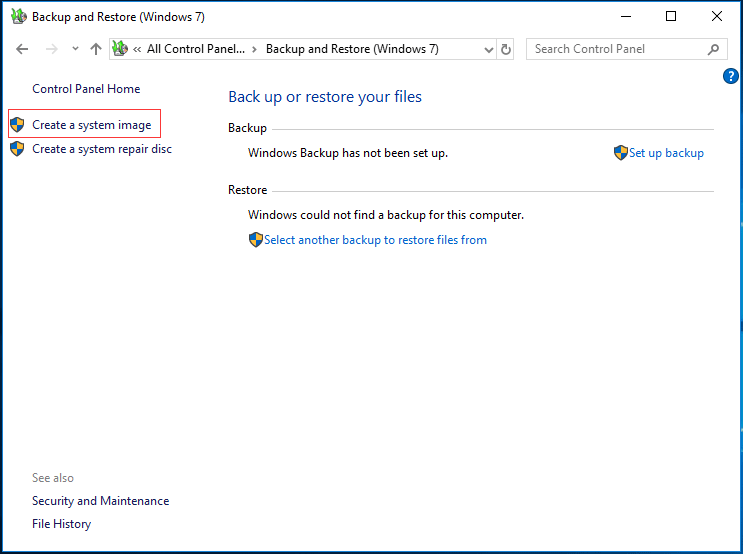Screen dimensions: 743x554
Task: Open File History link
Action: pos(62,524)
